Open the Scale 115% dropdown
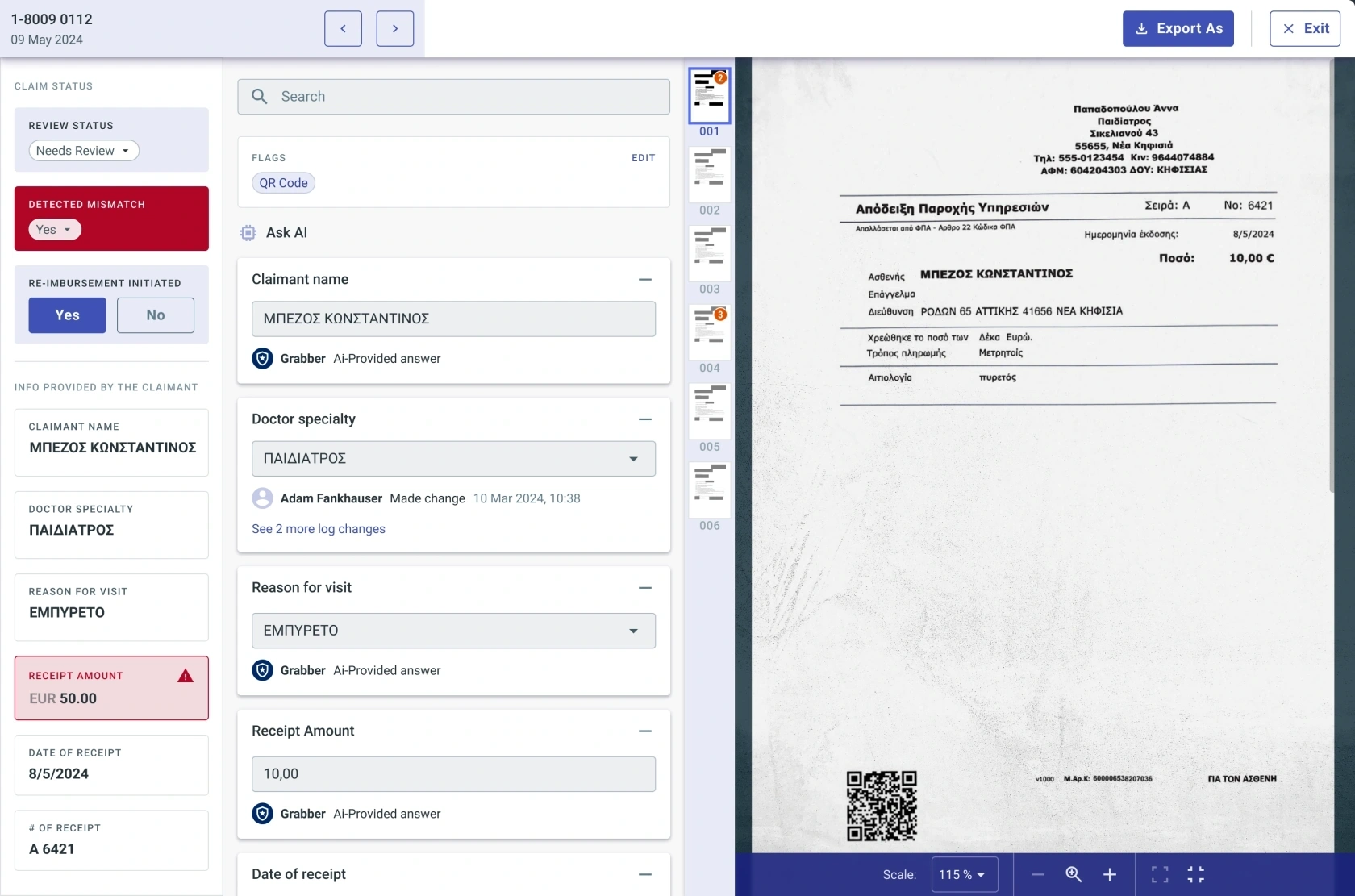The image size is (1355, 896). (965, 874)
